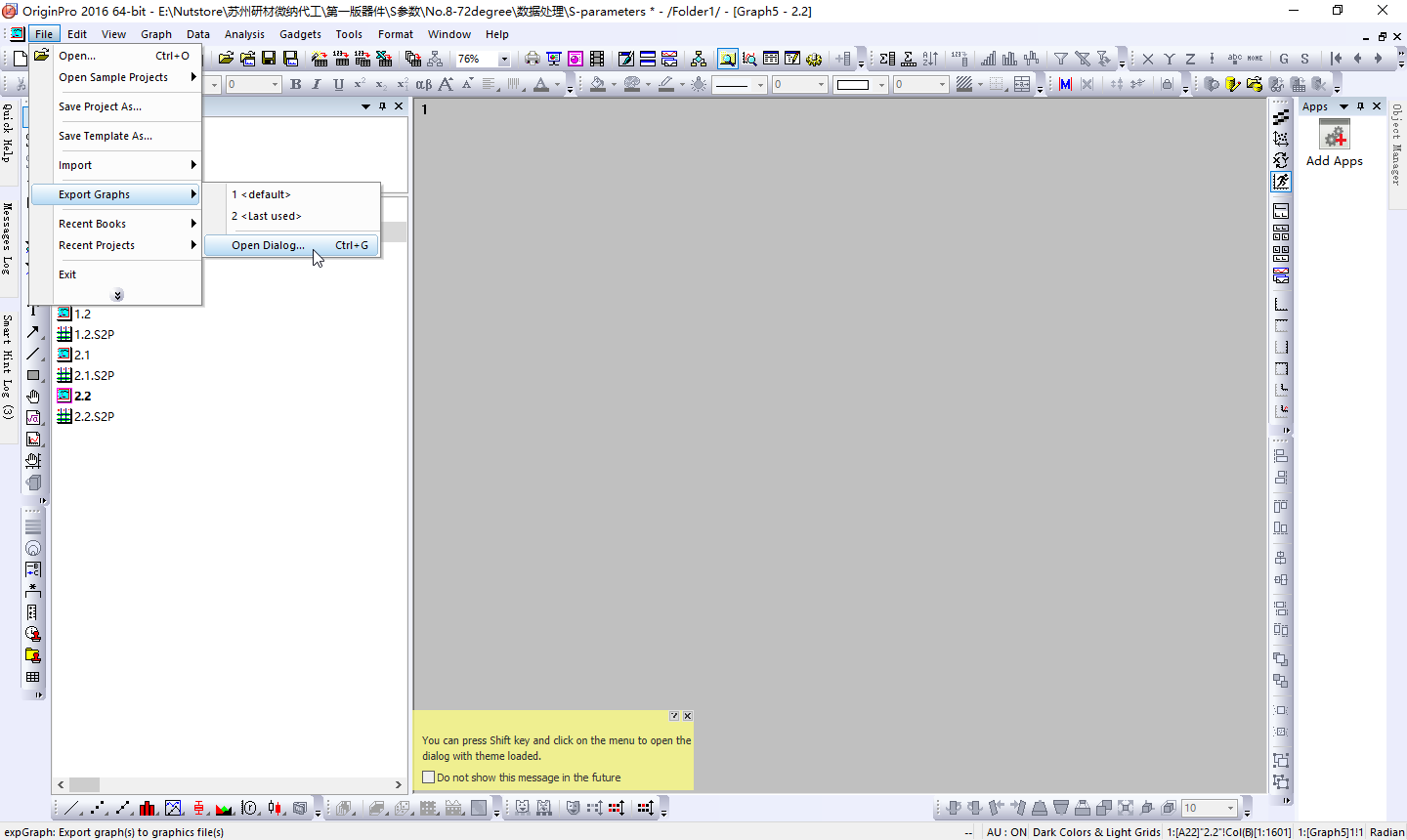Click the Project Explorer horizontal scrollbar thumb
This screenshot has width=1407, height=840.
pos(84,784)
